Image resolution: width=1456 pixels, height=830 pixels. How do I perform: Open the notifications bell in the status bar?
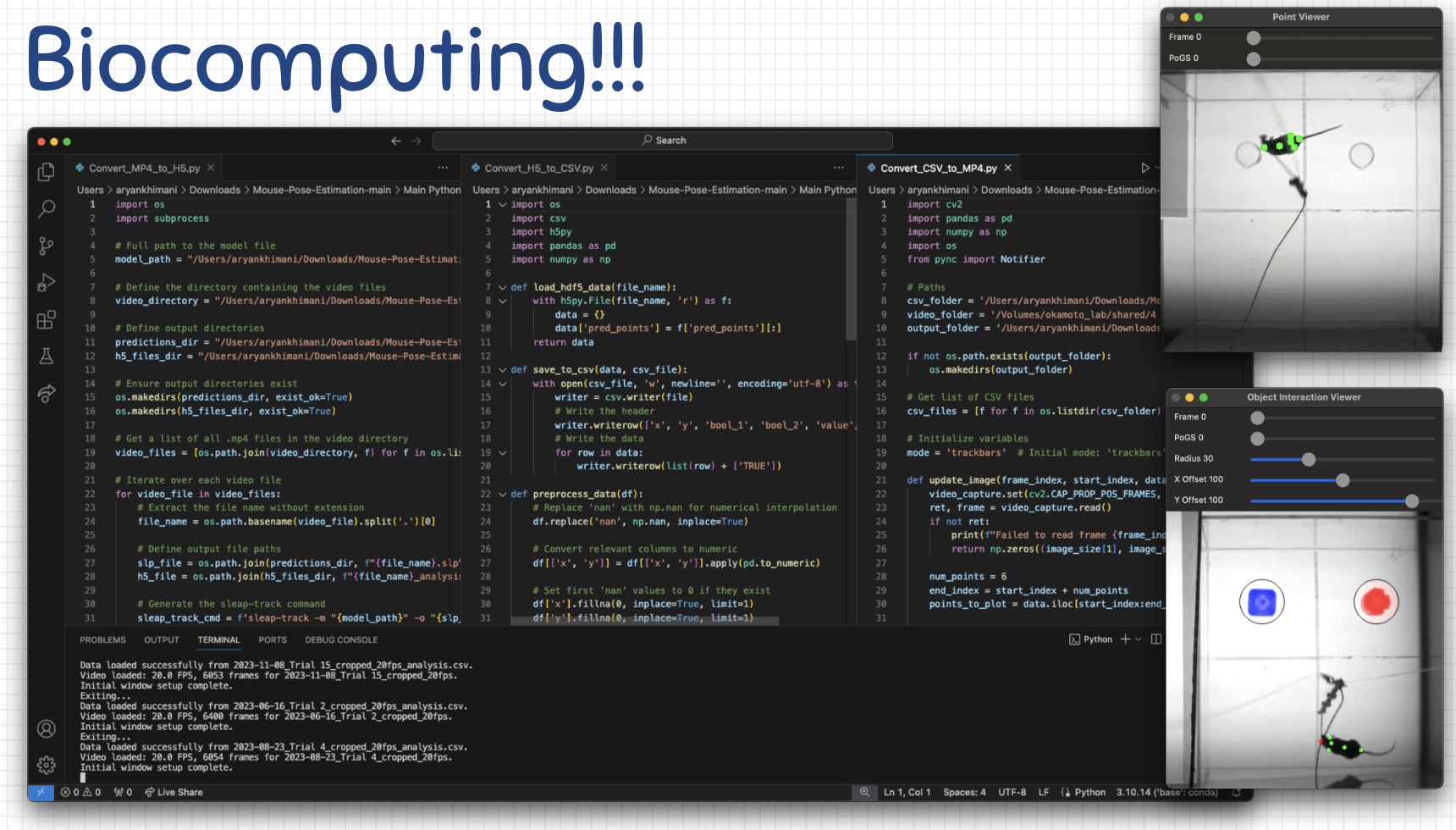point(1237,792)
